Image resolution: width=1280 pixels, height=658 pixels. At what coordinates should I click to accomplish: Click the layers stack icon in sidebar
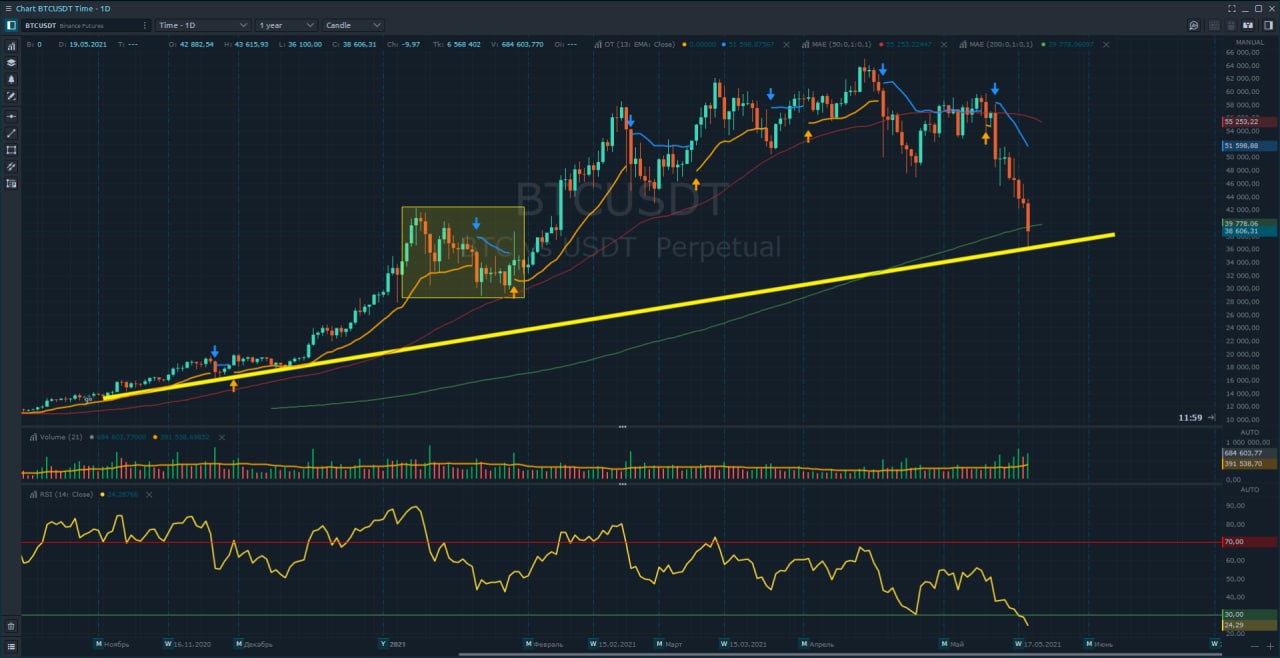11,62
